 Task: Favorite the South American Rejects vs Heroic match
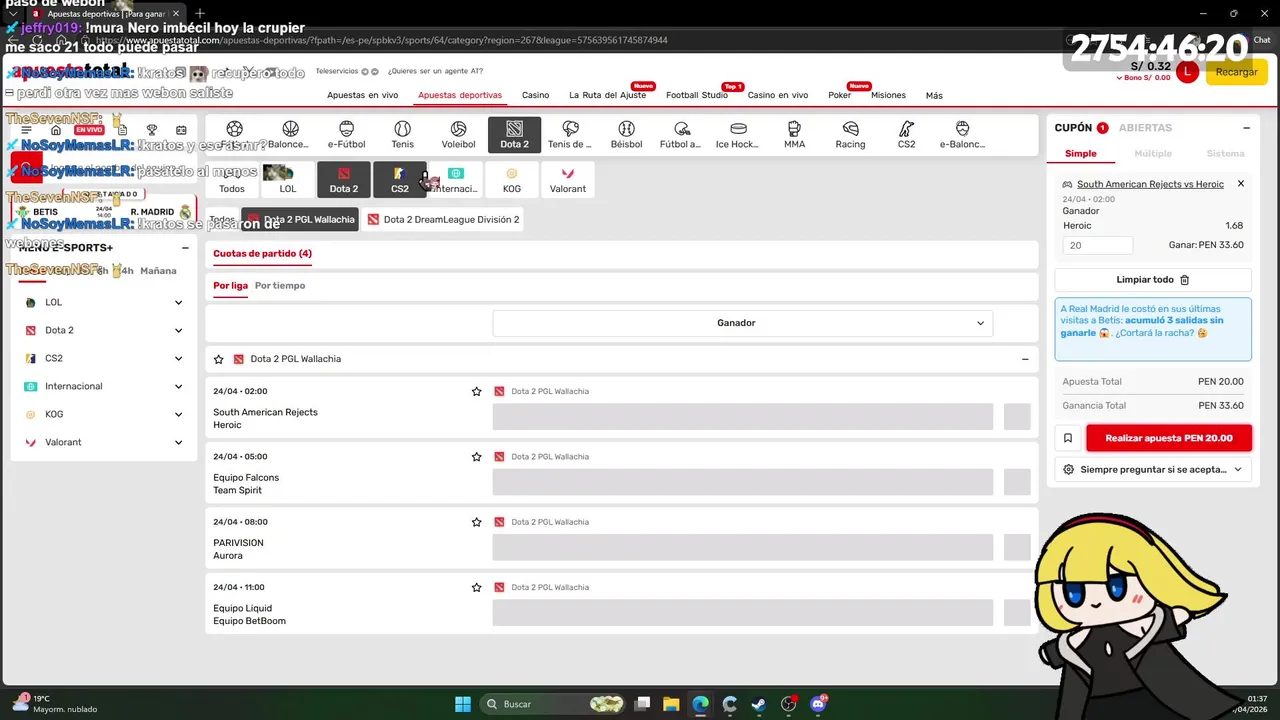tap(476, 391)
